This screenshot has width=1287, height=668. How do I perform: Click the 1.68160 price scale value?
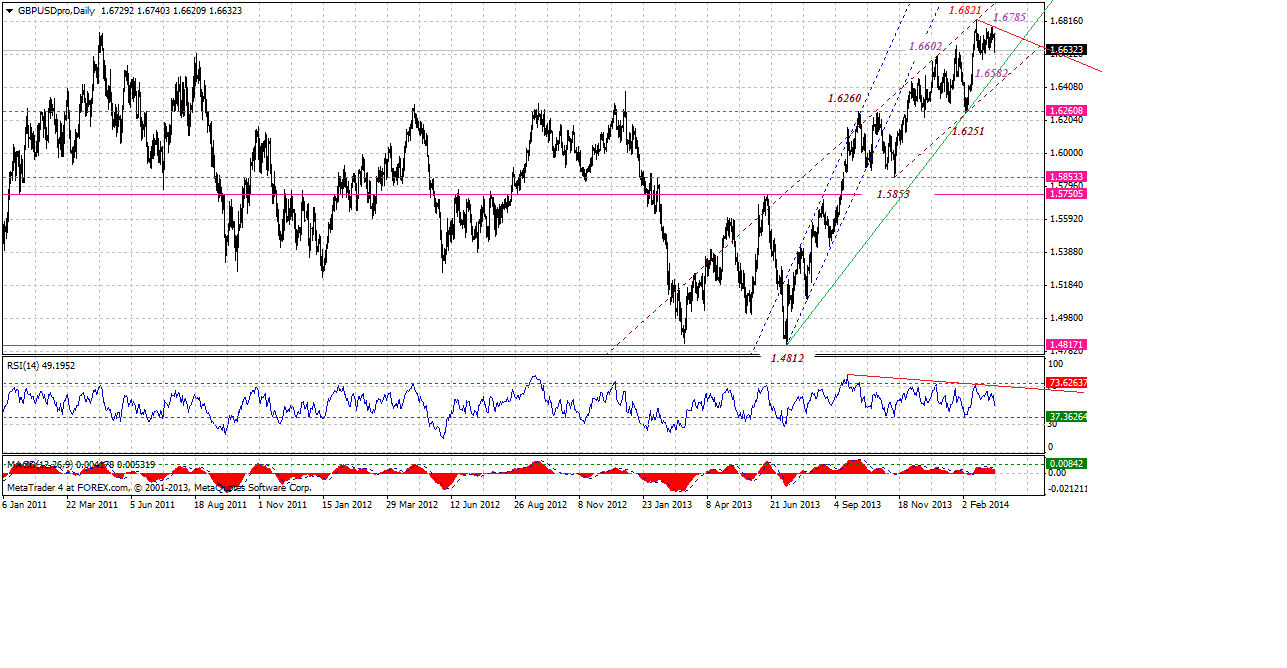tap(1068, 21)
